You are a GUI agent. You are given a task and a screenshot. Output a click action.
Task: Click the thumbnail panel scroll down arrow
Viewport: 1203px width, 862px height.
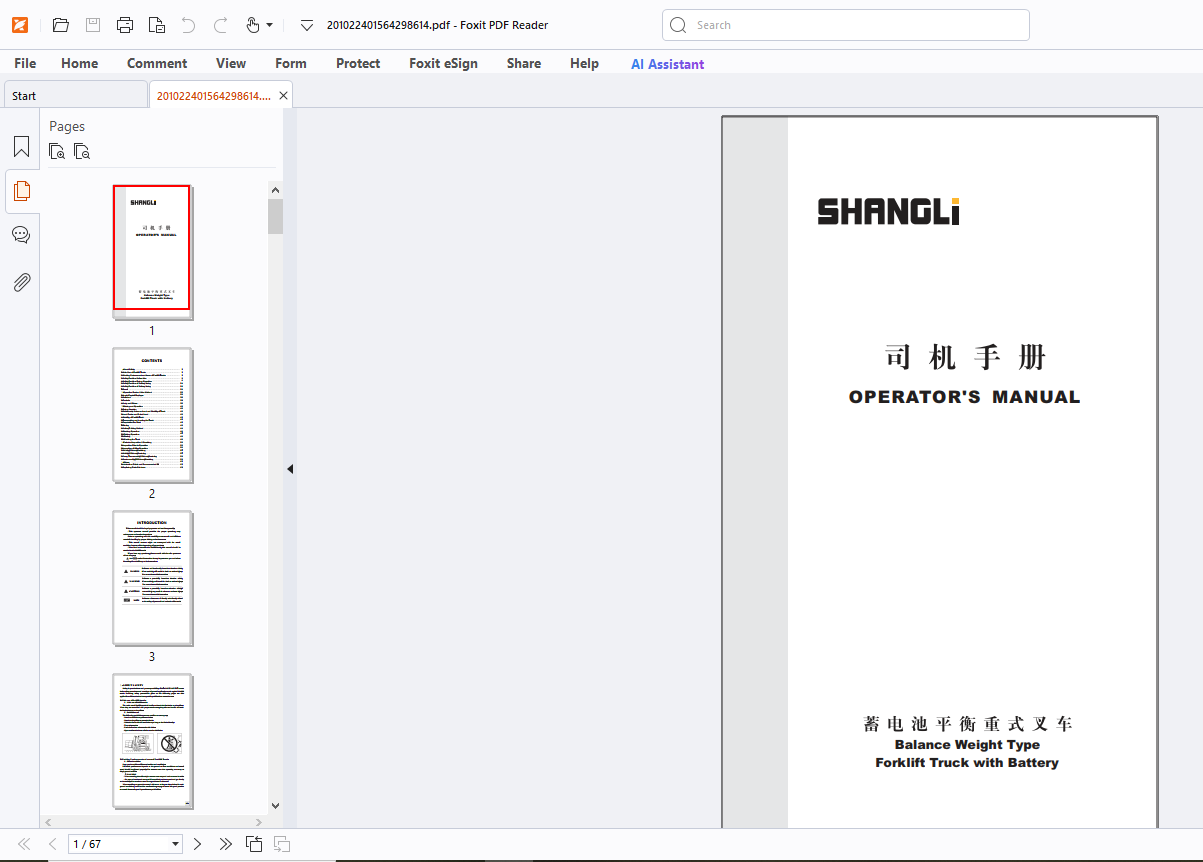[x=275, y=805]
